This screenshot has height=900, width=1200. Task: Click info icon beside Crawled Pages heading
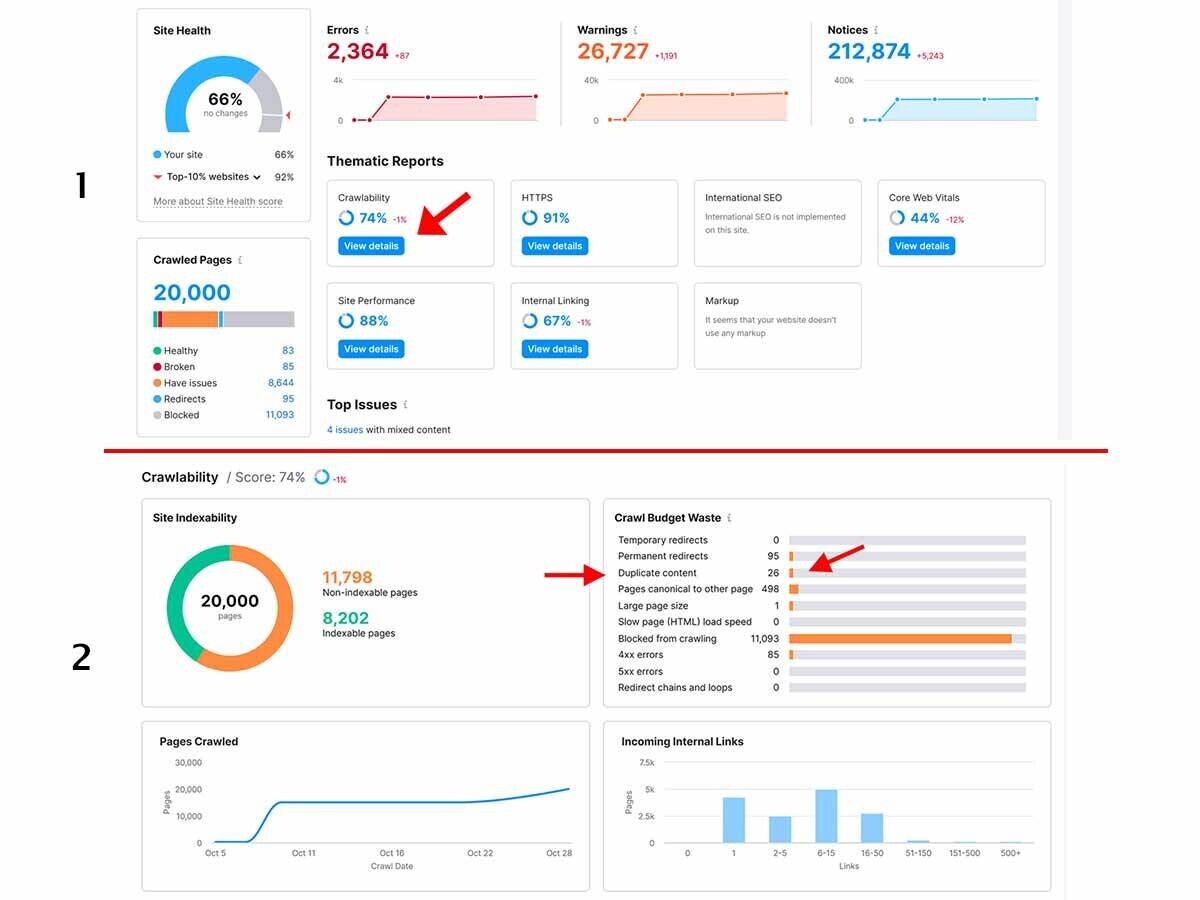coord(240,260)
